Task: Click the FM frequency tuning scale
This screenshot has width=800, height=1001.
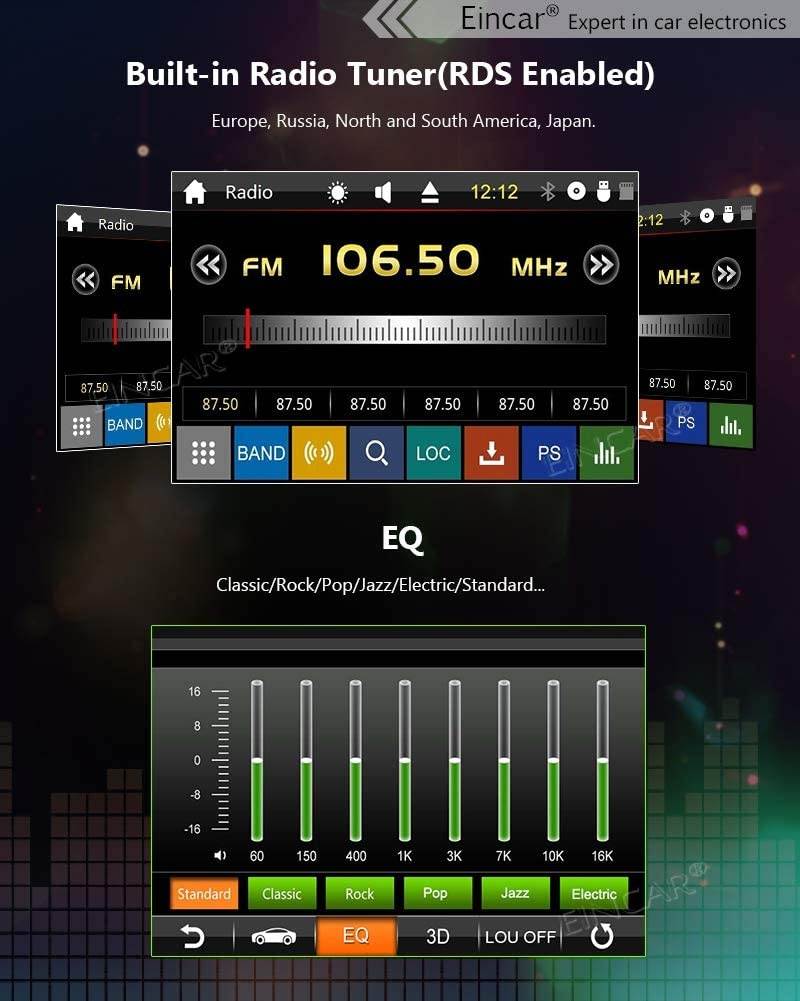Action: [404, 330]
